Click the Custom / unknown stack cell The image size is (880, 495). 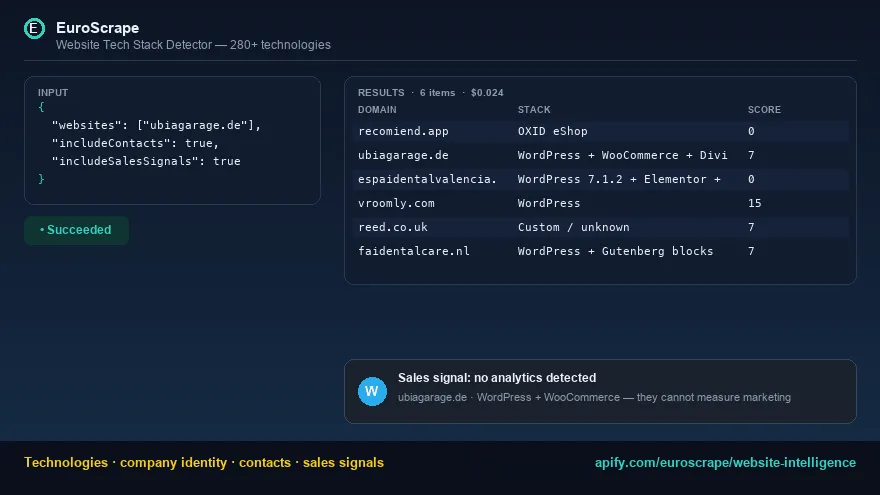click(574, 227)
